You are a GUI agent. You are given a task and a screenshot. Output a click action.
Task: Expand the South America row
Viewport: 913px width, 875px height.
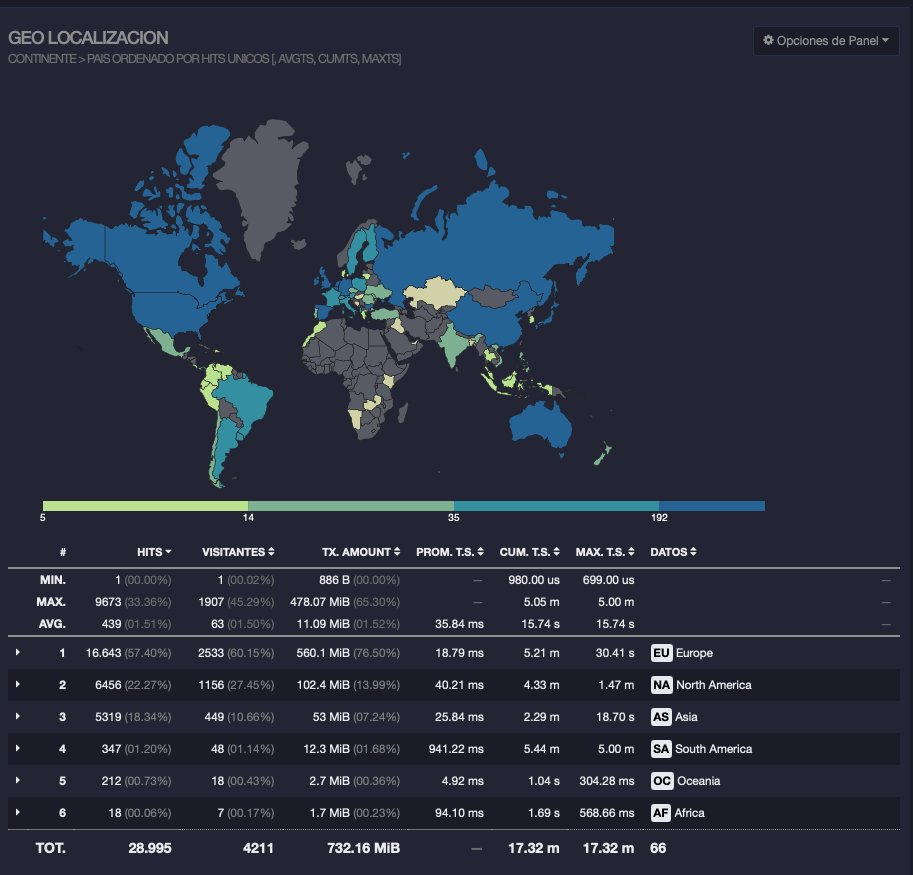pyautogui.click(x=17, y=749)
